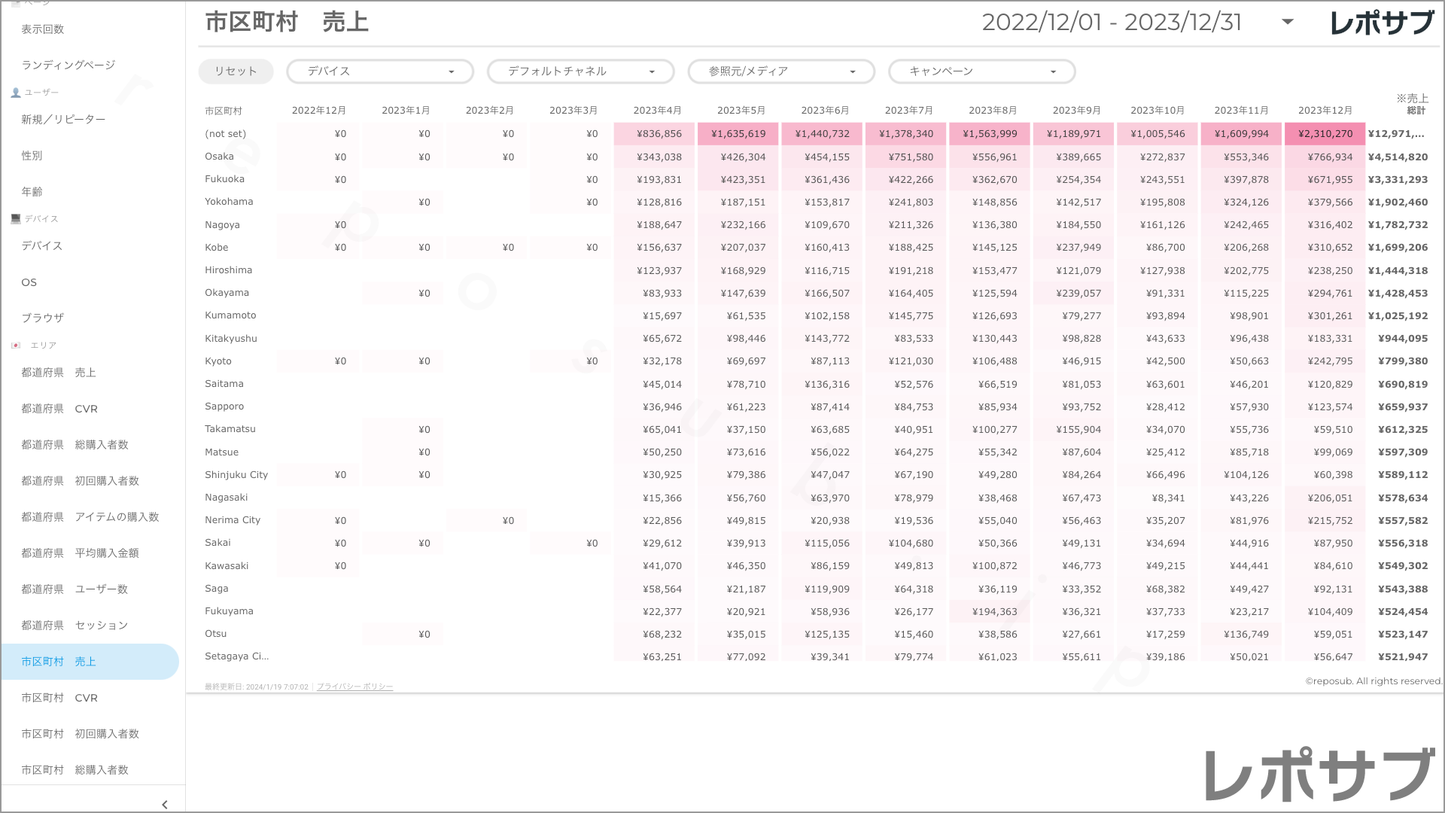Image resolution: width=1445 pixels, height=813 pixels.
Task: Sort table by 2023年12月 column header
Action: click(1324, 111)
